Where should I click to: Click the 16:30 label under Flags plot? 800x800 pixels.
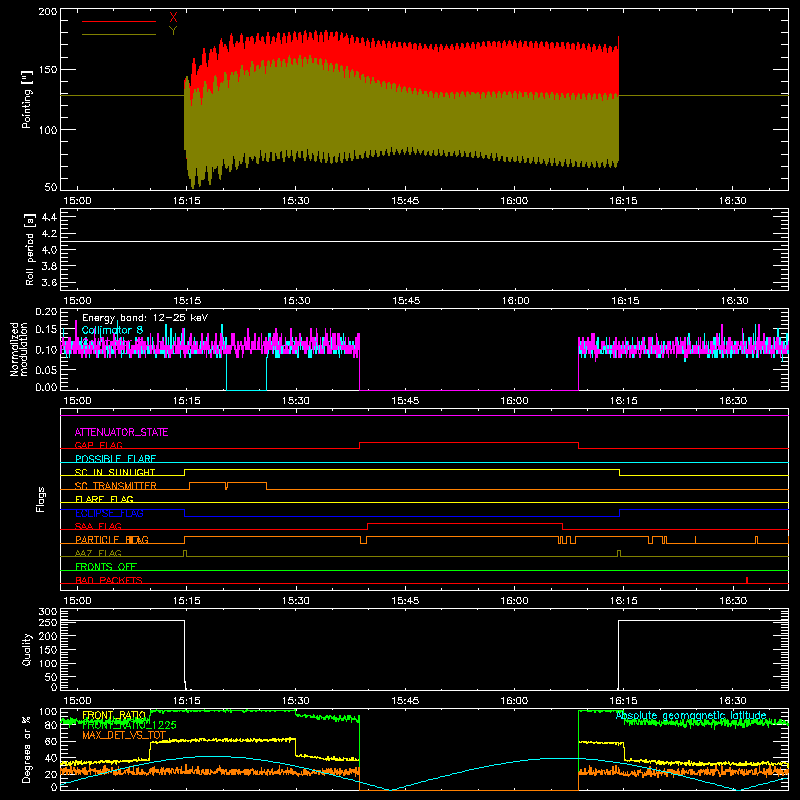point(733,601)
